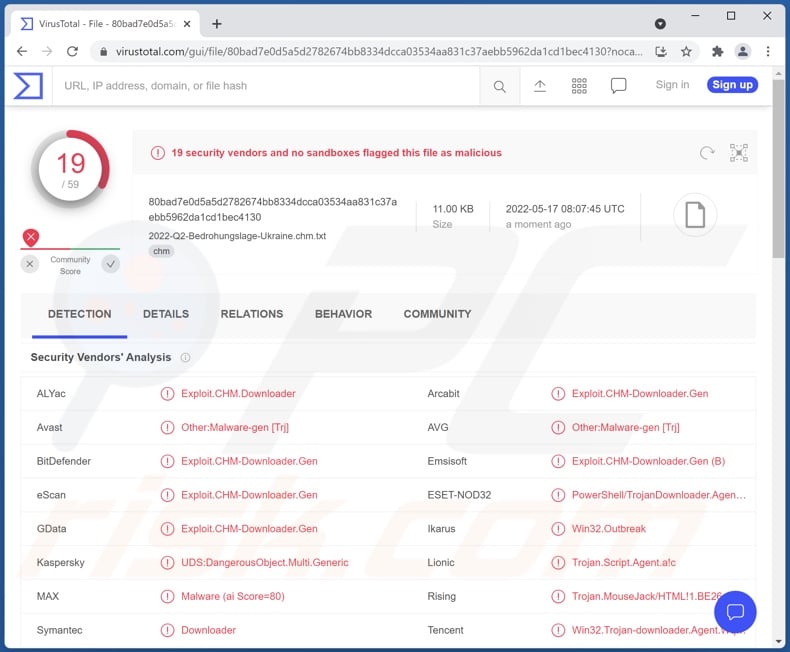Click the VirusTotal browser tab title
The height and width of the screenshot is (652, 790).
pyautogui.click(x=106, y=24)
